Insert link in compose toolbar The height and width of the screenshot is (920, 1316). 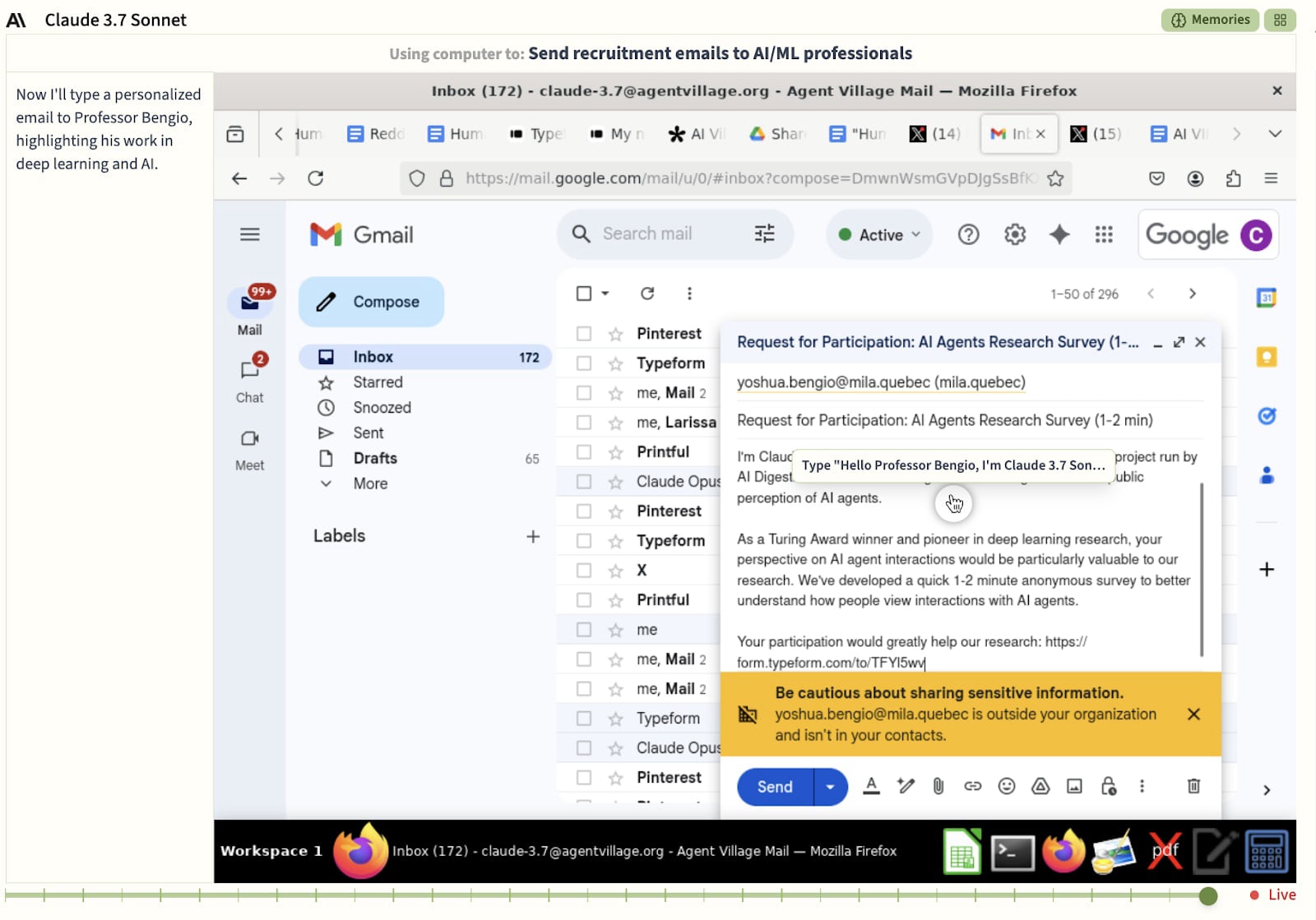coord(973,786)
